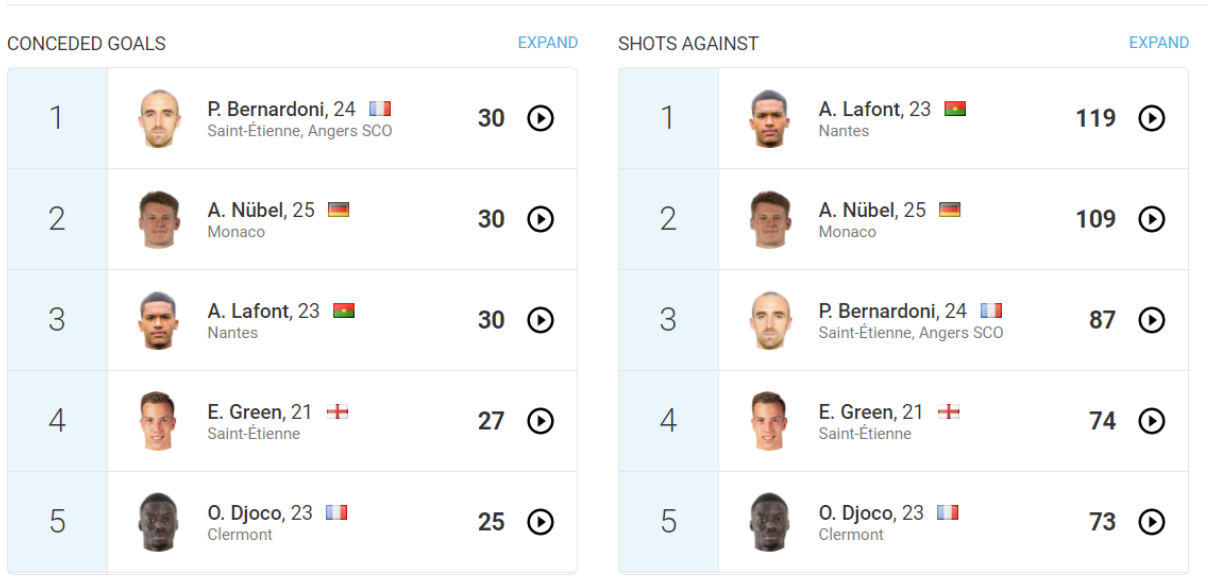
Task: Play A. Nübel's conceded goals video
Action: click(x=540, y=219)
